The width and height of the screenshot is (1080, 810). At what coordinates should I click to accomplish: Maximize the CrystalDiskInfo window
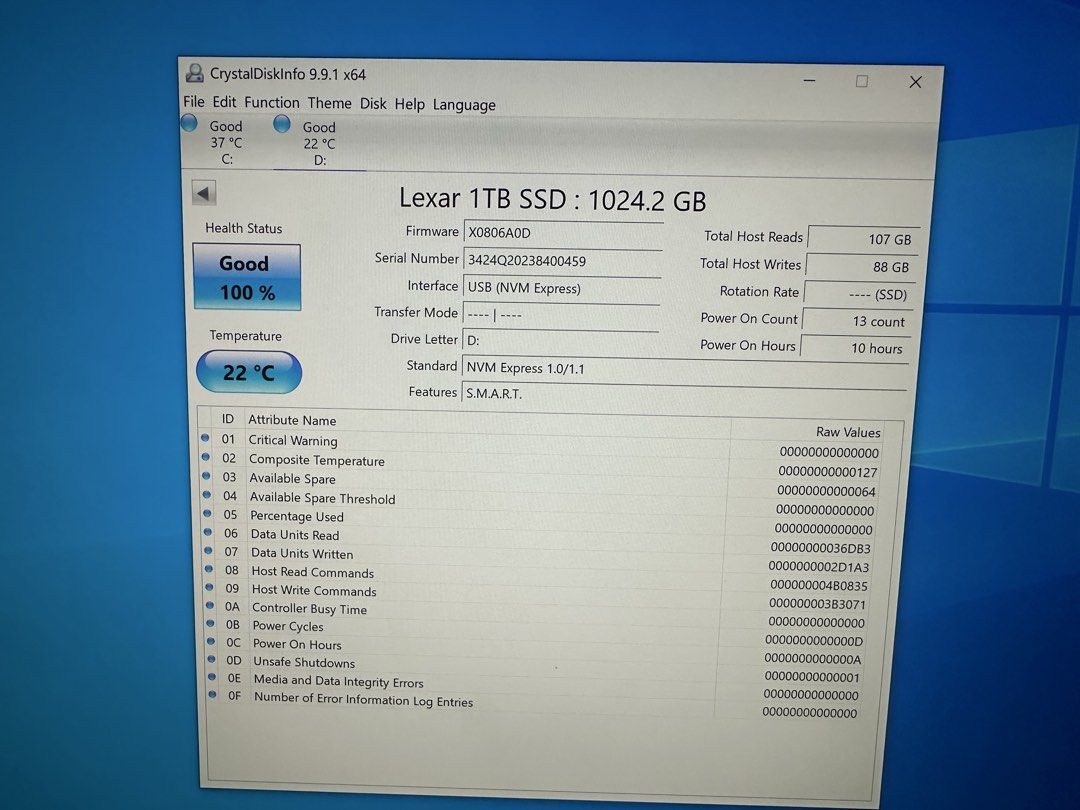coord(862,81)
